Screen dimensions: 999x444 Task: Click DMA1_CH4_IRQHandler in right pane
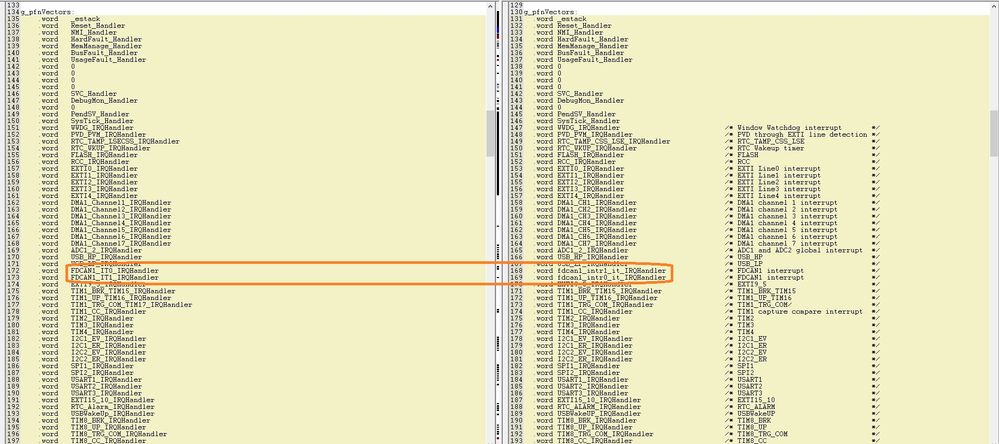point(596,223)
